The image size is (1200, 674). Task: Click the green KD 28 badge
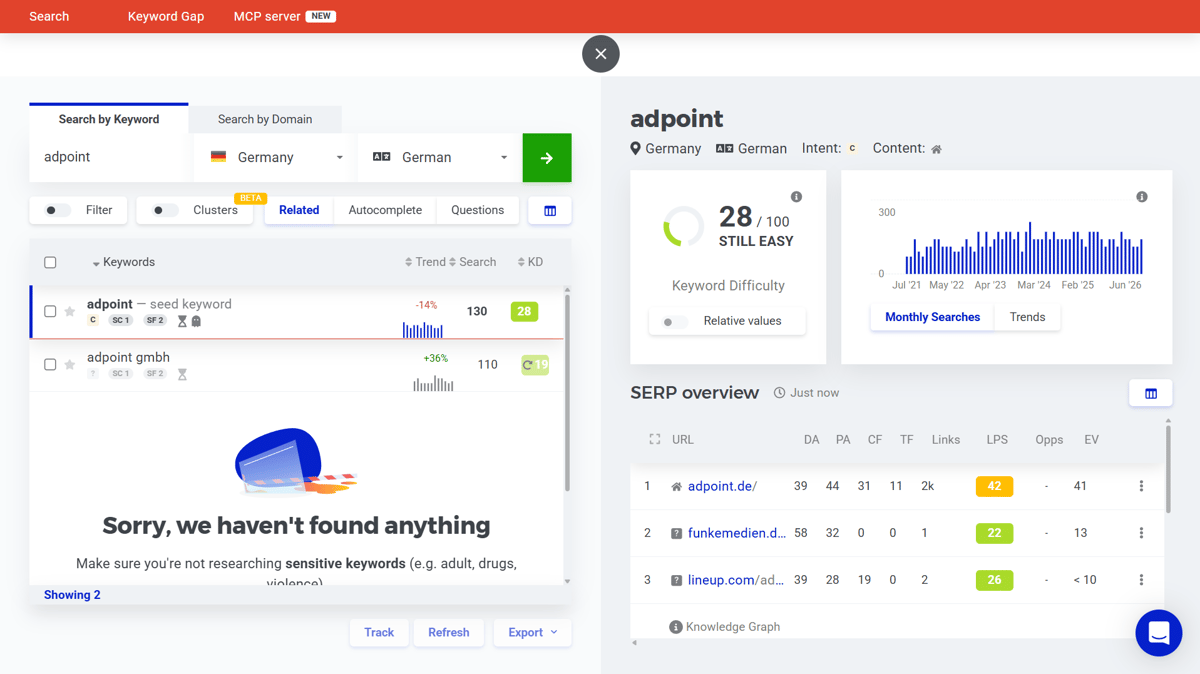524,312
